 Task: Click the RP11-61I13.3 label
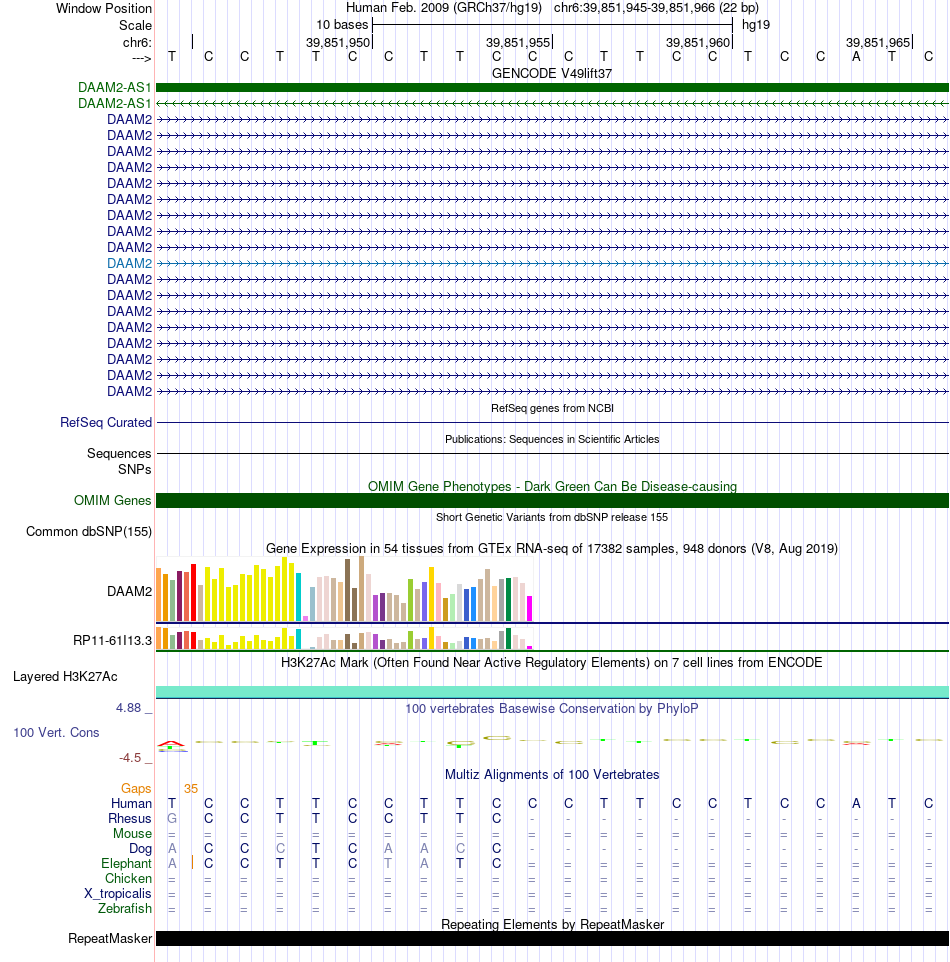tap(112, 641)
